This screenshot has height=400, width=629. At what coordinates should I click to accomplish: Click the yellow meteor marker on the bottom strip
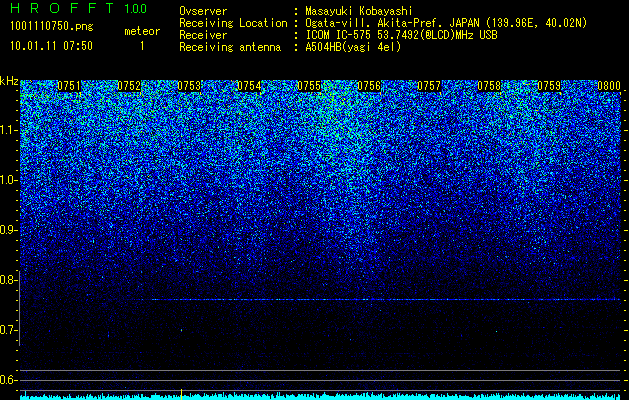[x=181, y=394]
